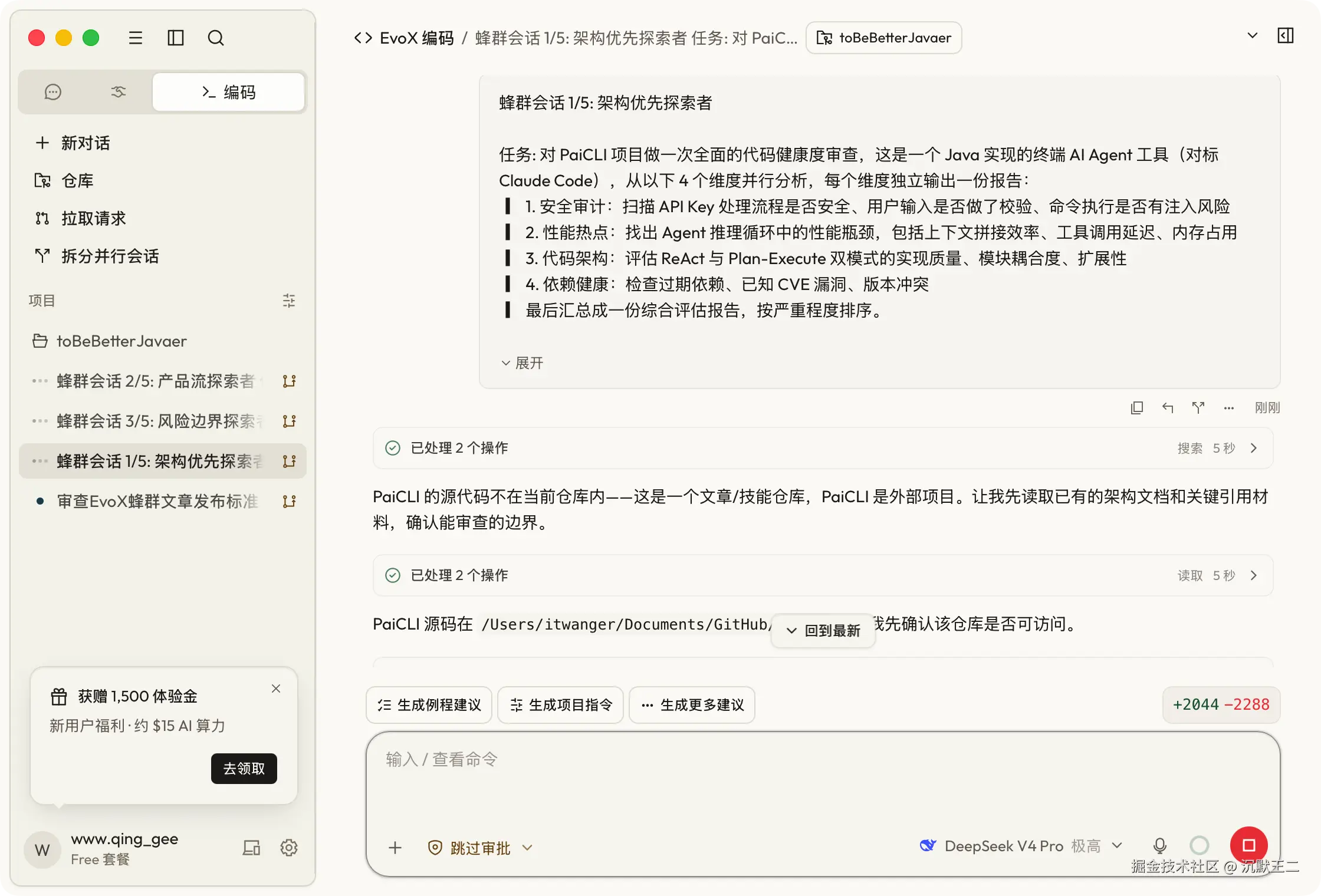Viewport: 1321px width, 896px height.
Task: Select the 编码 tab
Action: point(229,92)
